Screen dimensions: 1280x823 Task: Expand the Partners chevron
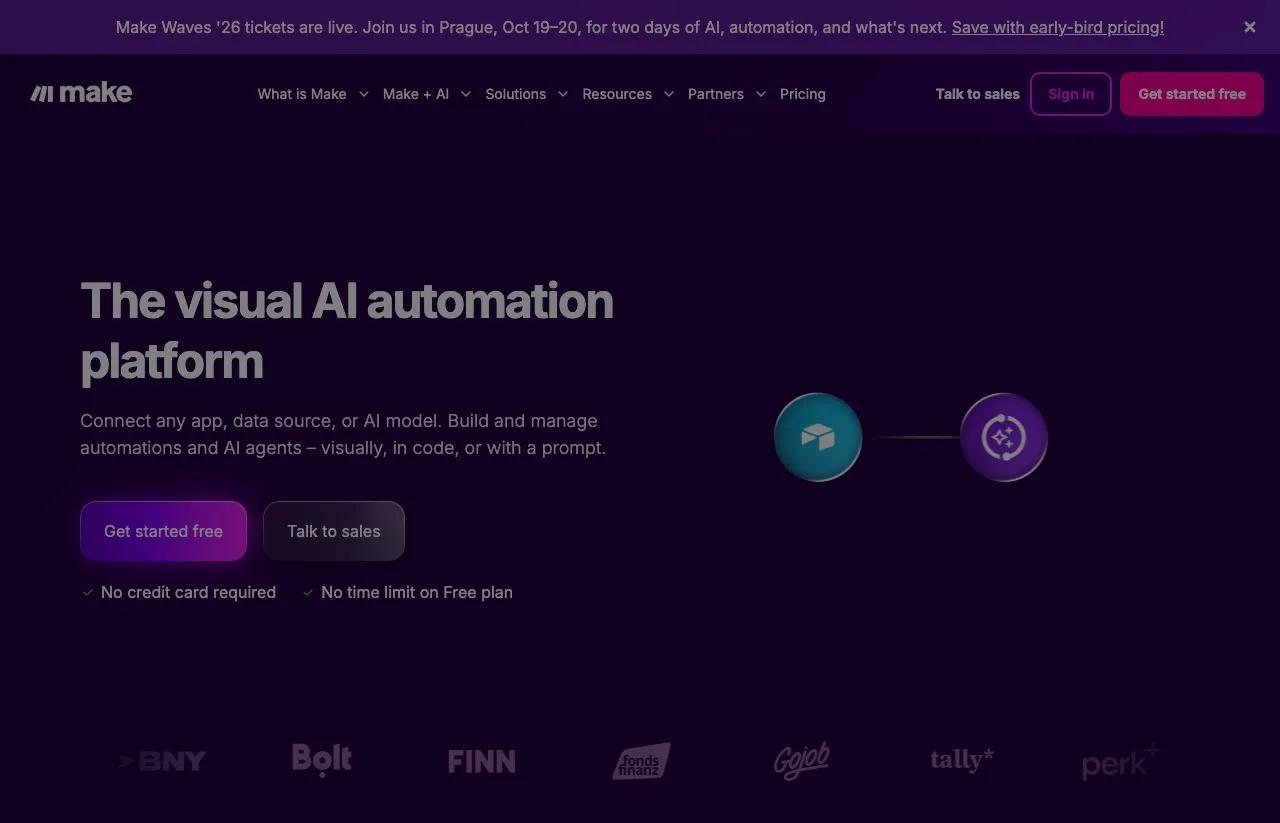click(760, 94)
